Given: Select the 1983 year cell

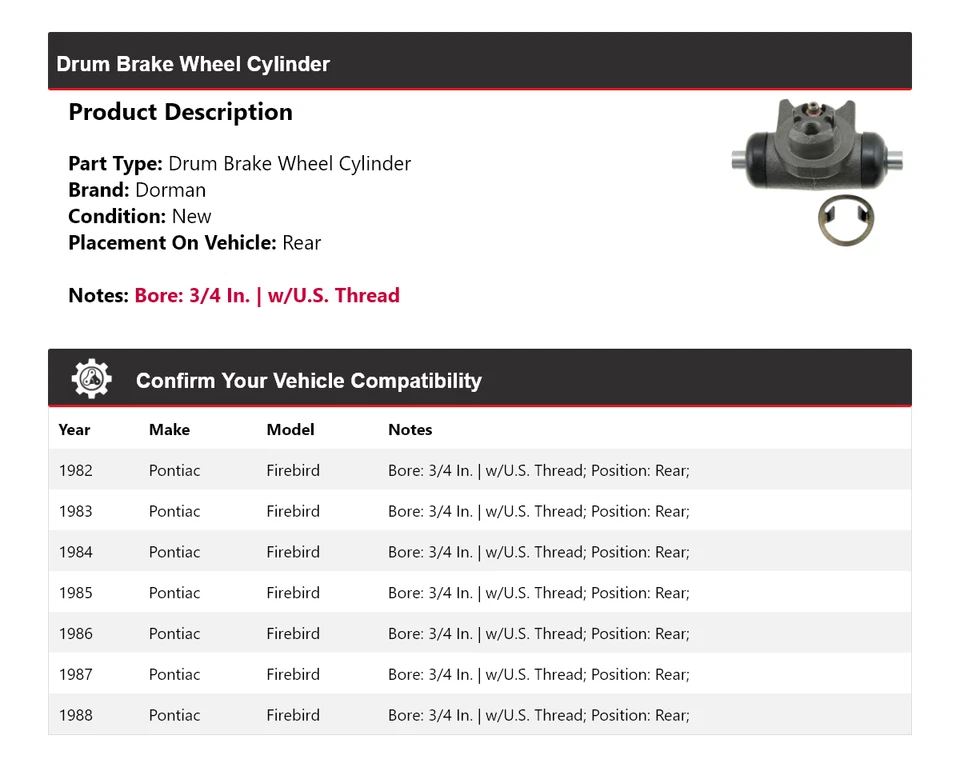Looking at the screenshot, I should pos(75,511).
